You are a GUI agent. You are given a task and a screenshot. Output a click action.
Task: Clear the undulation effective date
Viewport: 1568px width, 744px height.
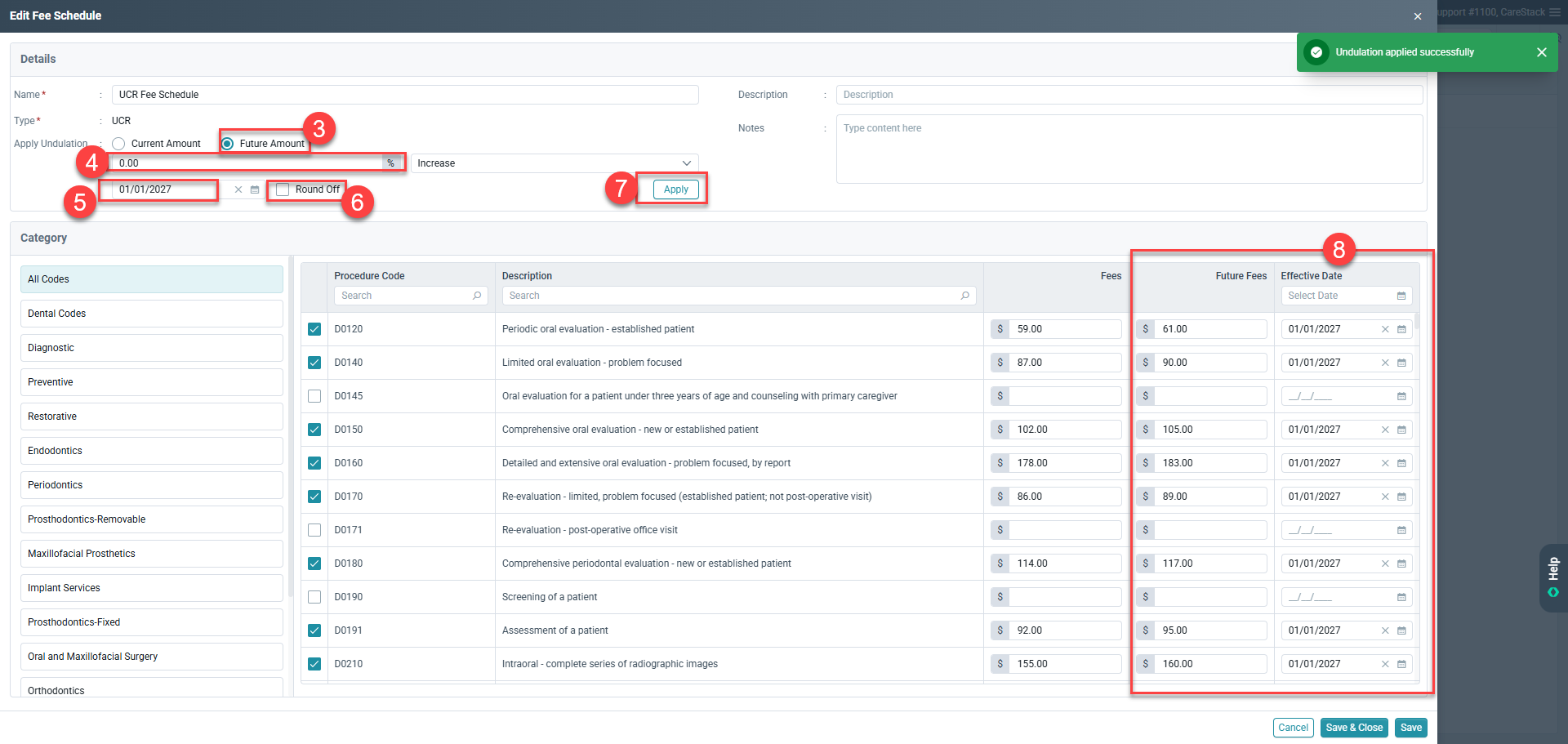(238, 189)
